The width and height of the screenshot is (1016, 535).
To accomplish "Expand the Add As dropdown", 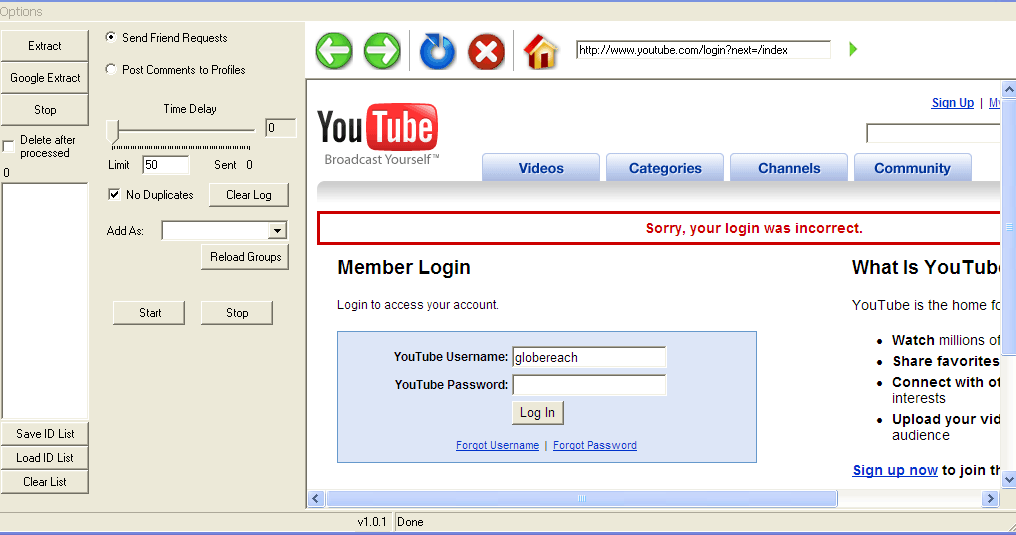I will pyautogui.click(x=277, y=231).
